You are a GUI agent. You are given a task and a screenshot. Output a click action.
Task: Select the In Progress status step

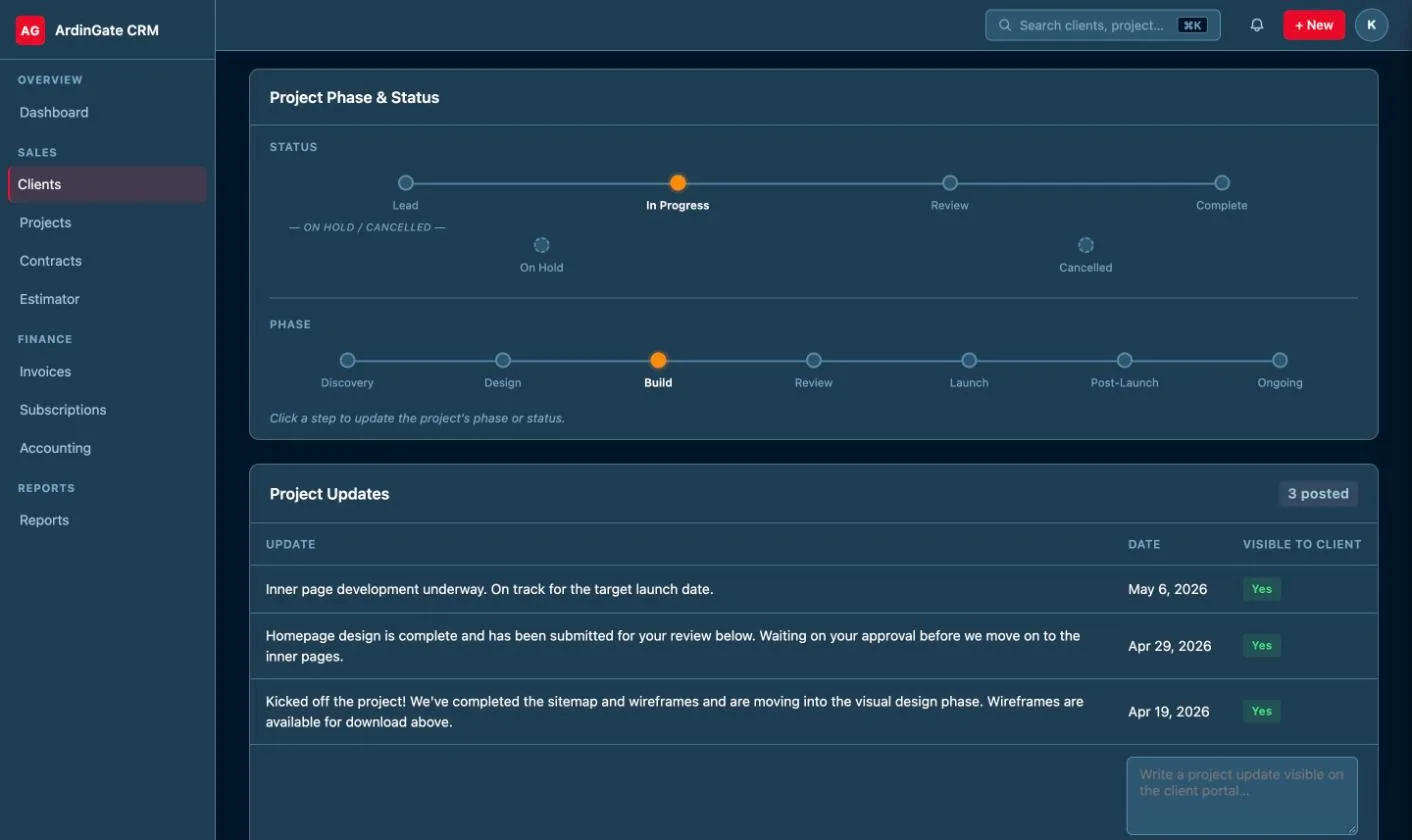(x=678, y=183)
